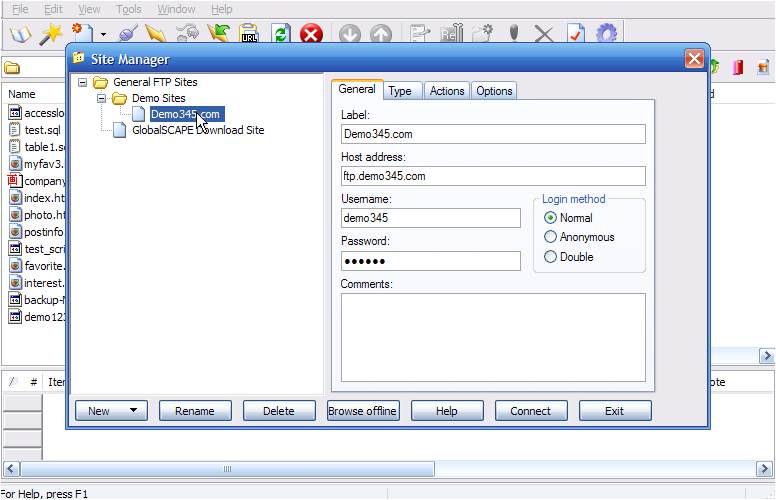Open the View menu
The height and width of the screenshot is (500, 776).
[89, 9]
